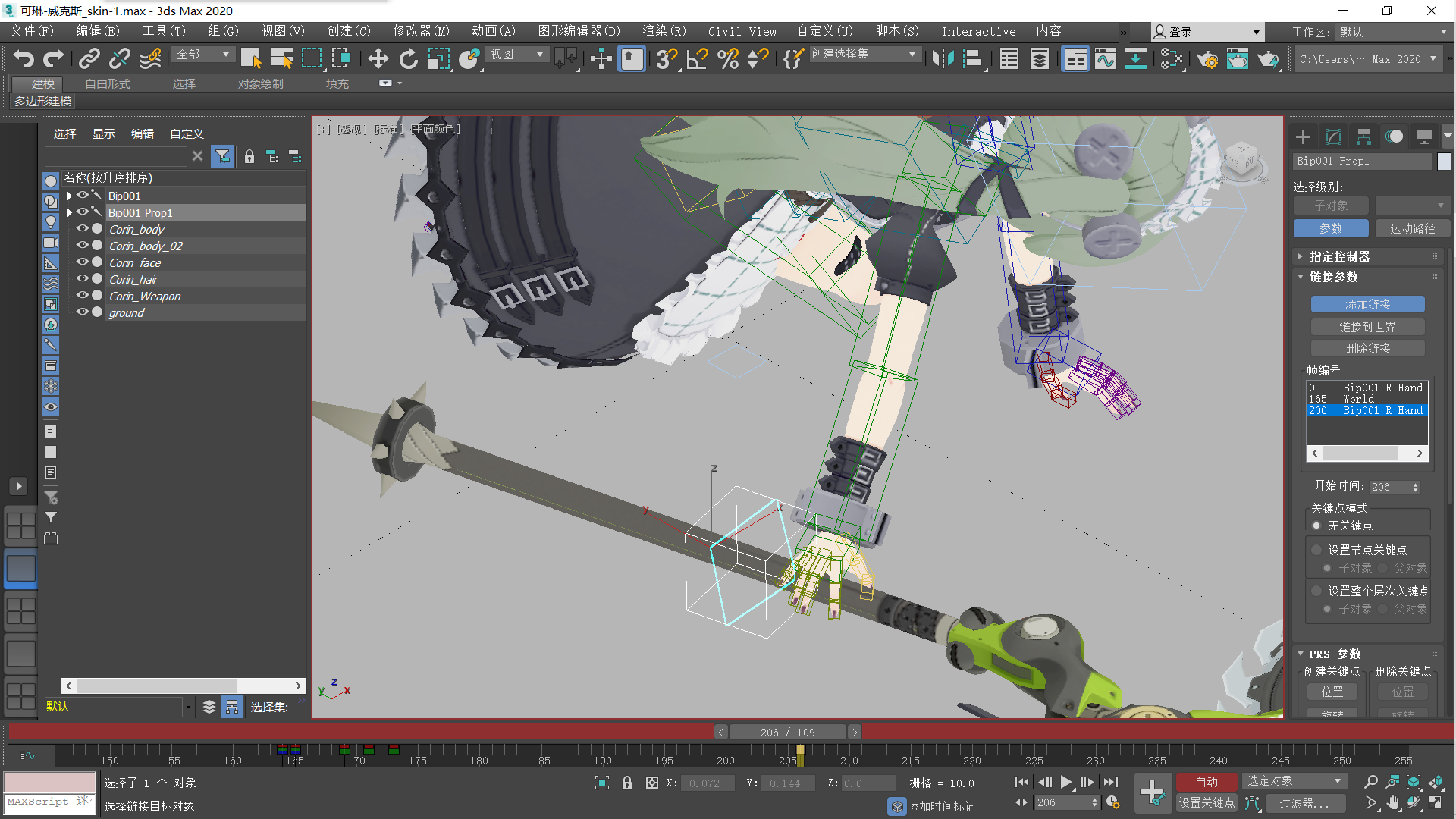This screenshot has width=1456, height=819.
Task: Click the Redo arrow icon
Action: click(x=54, y=58)
